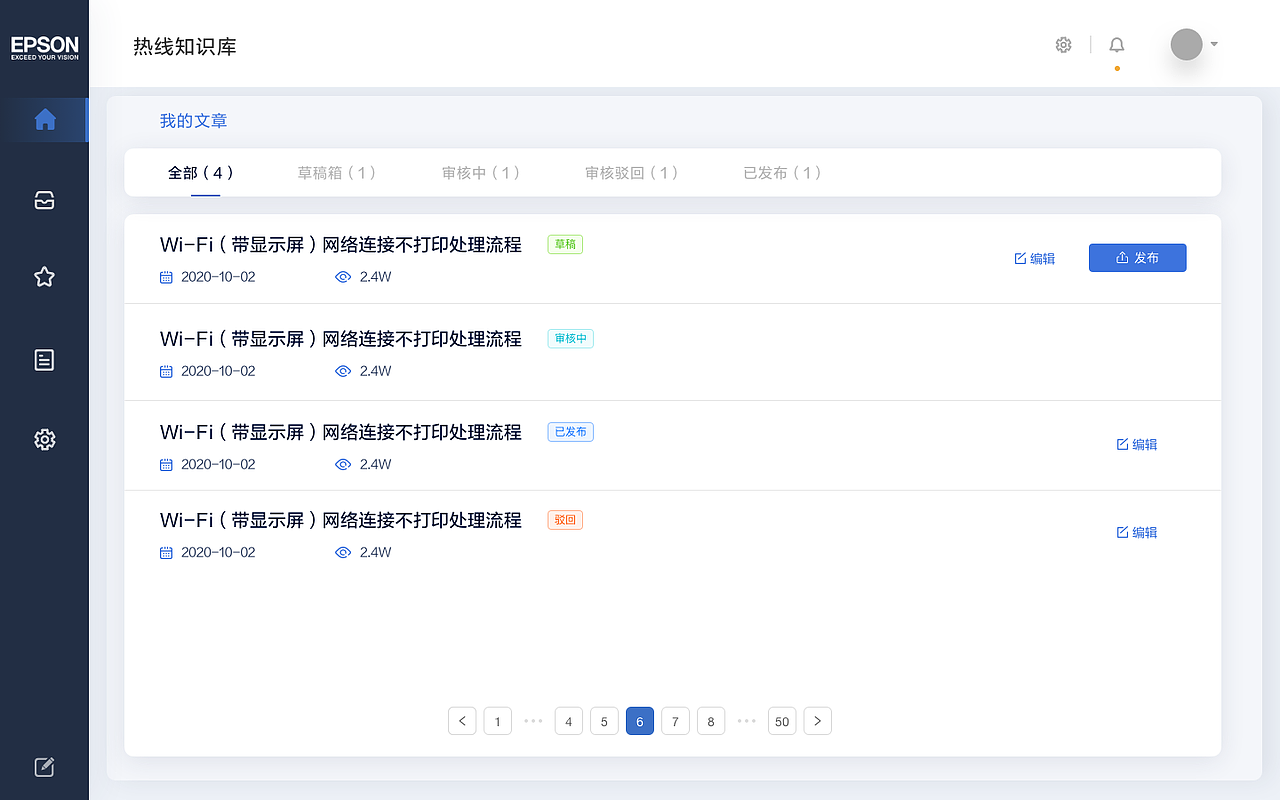Click the calendar icon beside 2020-10-02
Viewport: 1280px width, 800px height.
coord(166,277)
